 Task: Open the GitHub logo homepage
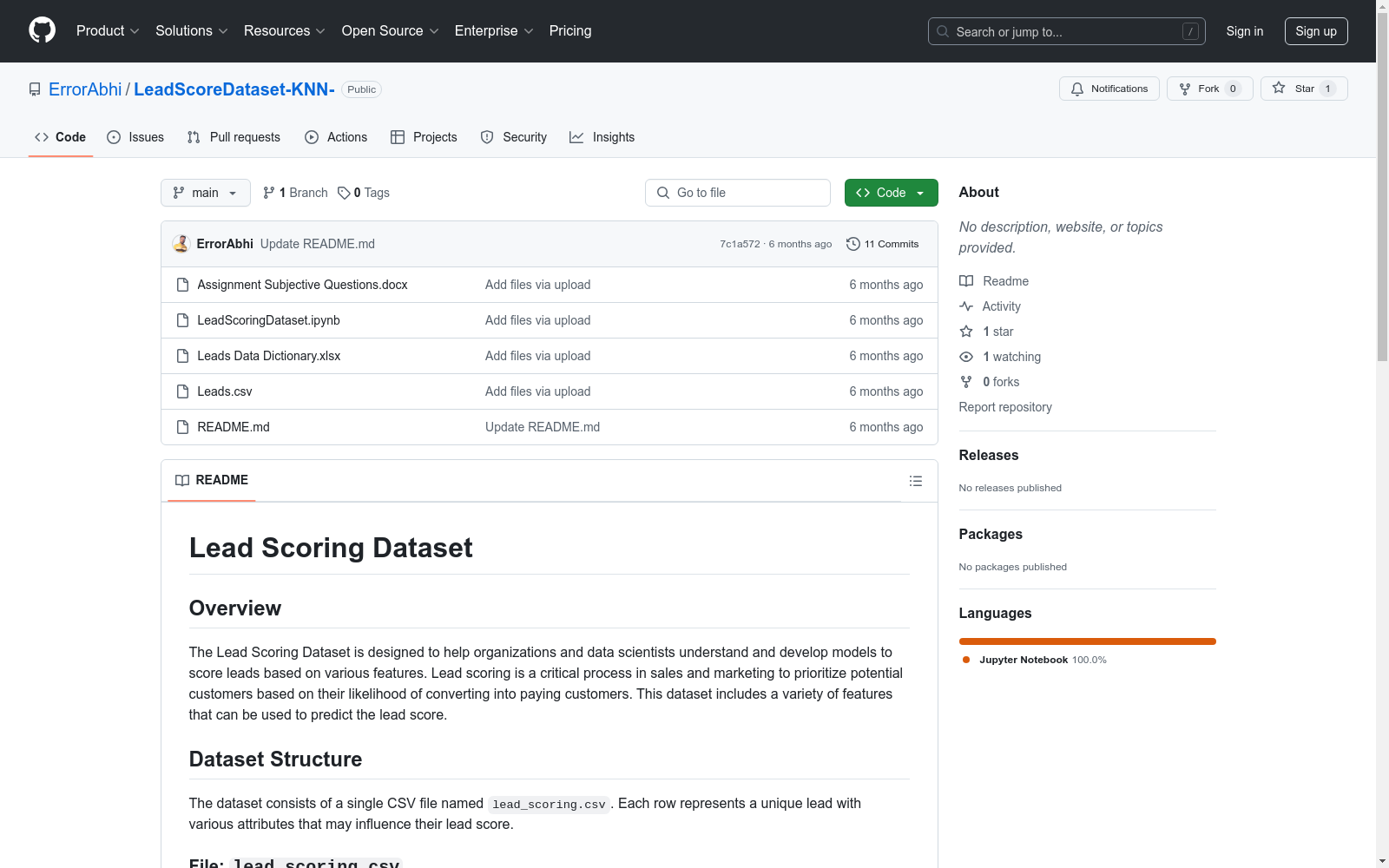coord(42,30)
